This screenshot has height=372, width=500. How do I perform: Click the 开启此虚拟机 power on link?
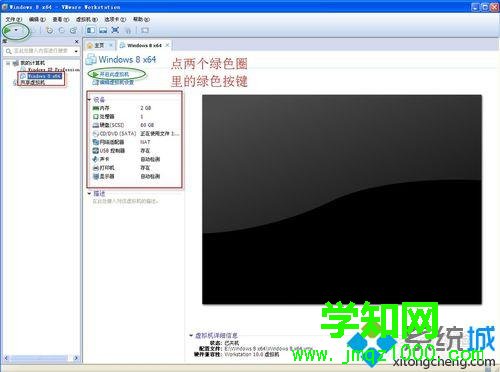tap(114, 74)
